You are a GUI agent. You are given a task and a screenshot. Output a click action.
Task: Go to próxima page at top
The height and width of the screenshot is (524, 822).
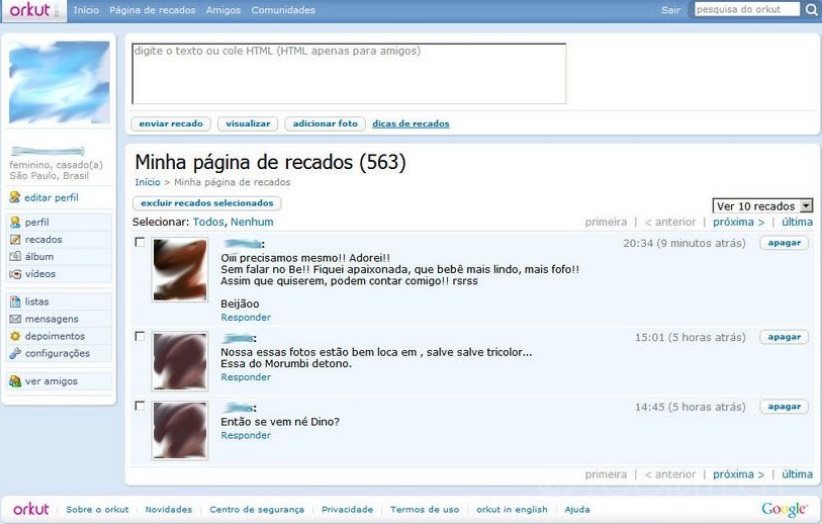(739, 222)
